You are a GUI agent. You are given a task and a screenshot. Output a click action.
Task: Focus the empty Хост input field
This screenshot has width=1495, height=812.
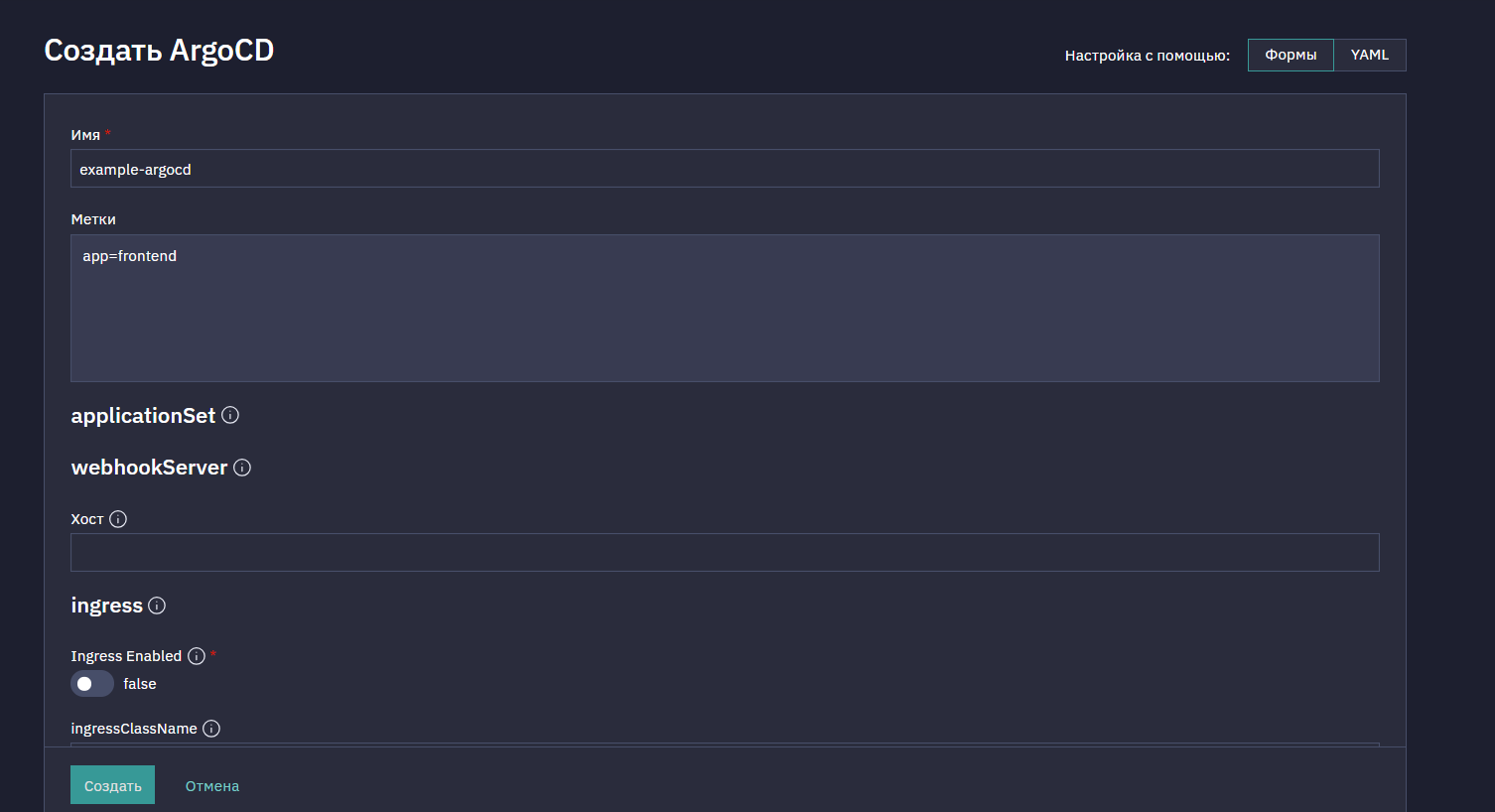pyautogui.click(x=725, y=552)
